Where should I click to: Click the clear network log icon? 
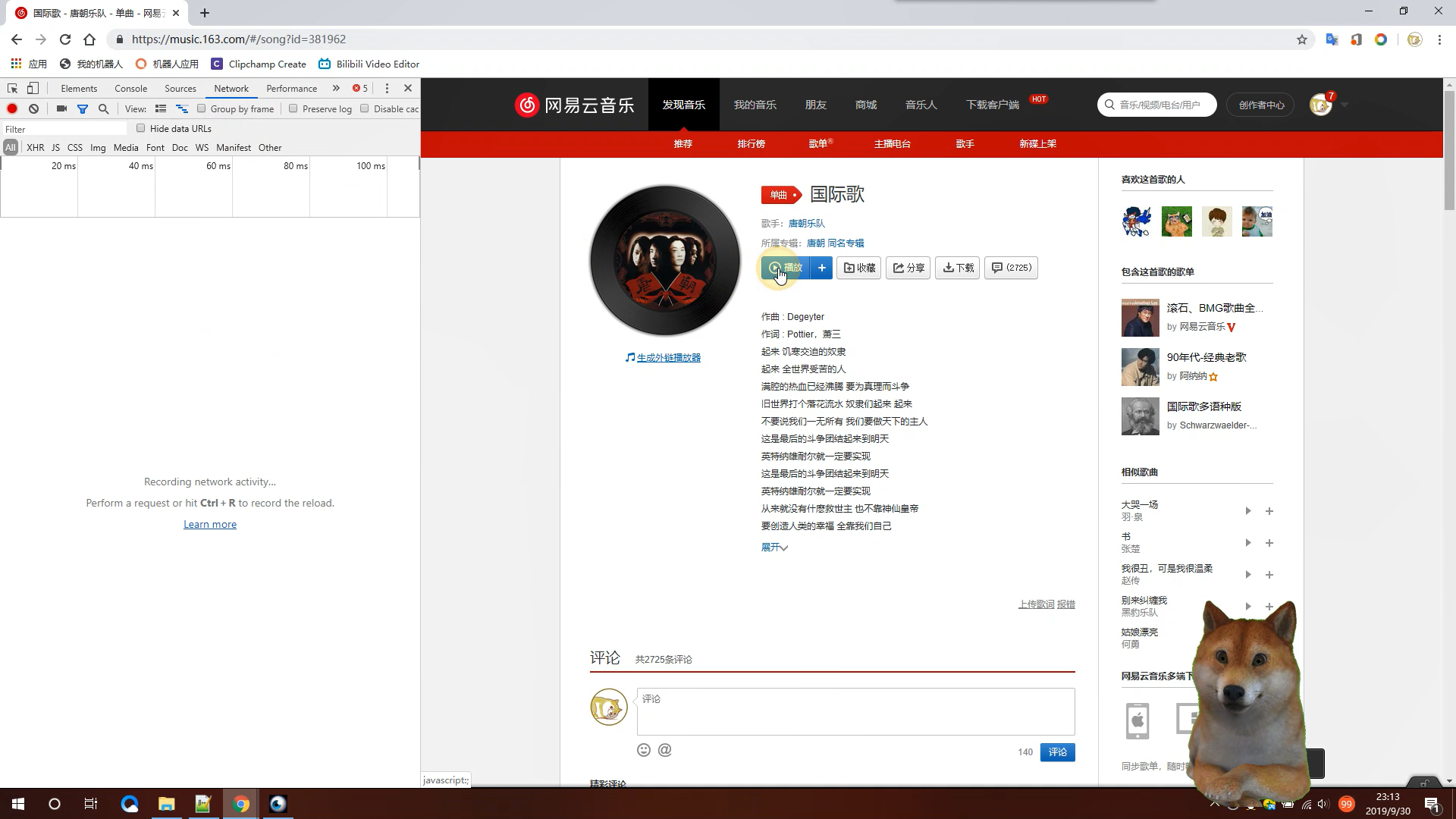coord(33,108)
